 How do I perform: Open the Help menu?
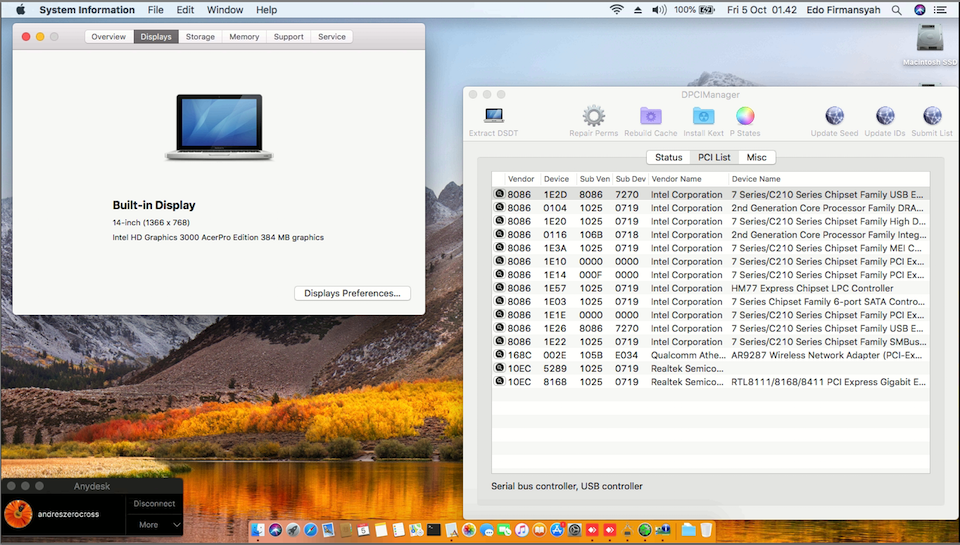[266, 10]
